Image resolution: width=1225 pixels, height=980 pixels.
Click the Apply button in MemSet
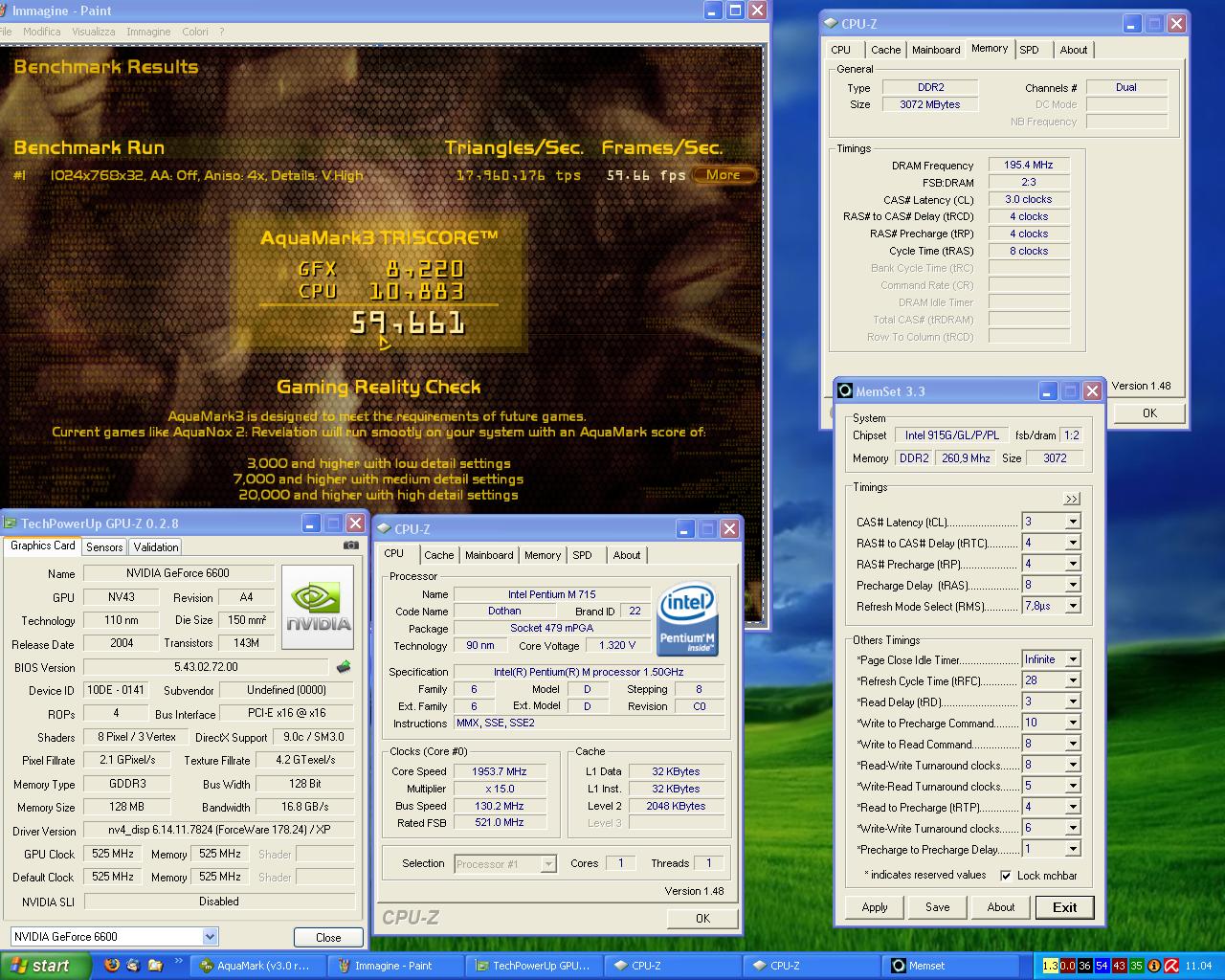tap(875, 907)
